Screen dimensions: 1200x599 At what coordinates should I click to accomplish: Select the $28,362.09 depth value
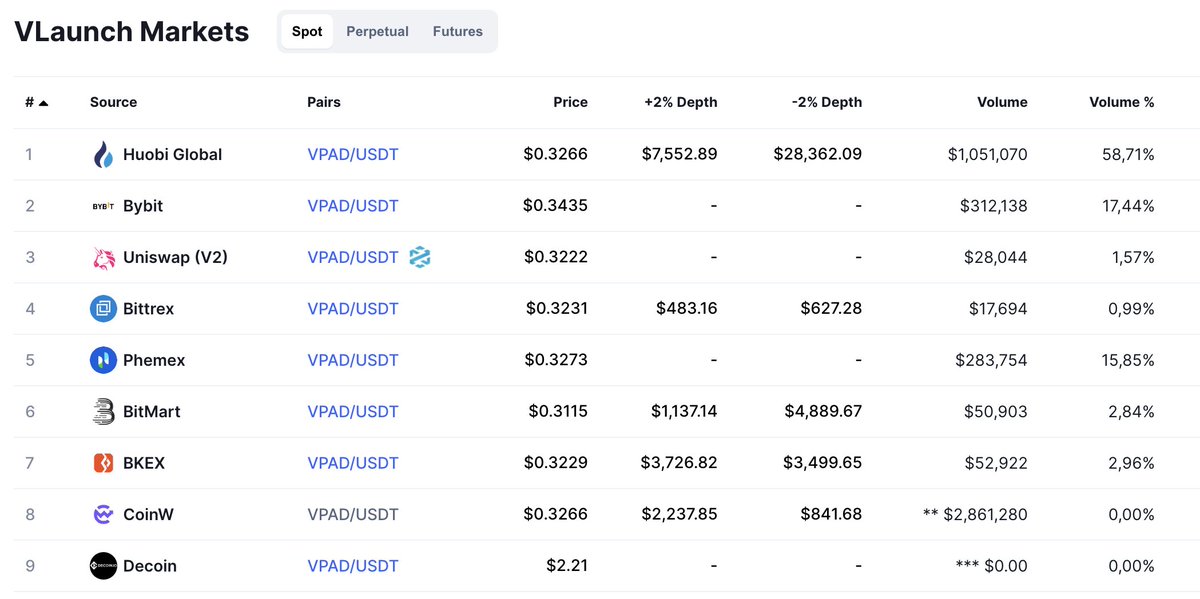tap(817, 154)
